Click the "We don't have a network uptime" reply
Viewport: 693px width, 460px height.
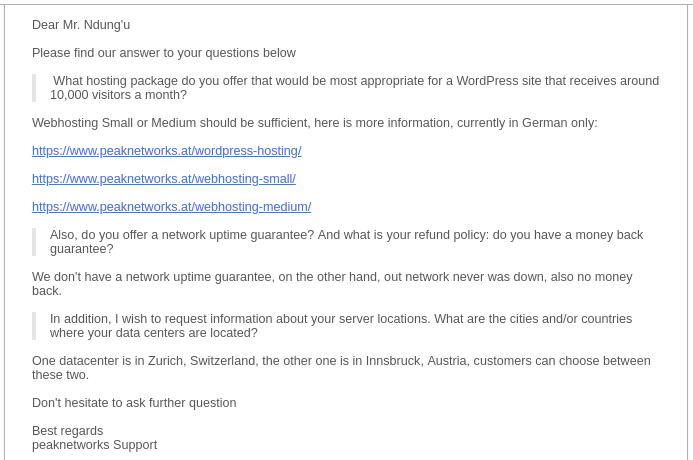pos(332,284)
